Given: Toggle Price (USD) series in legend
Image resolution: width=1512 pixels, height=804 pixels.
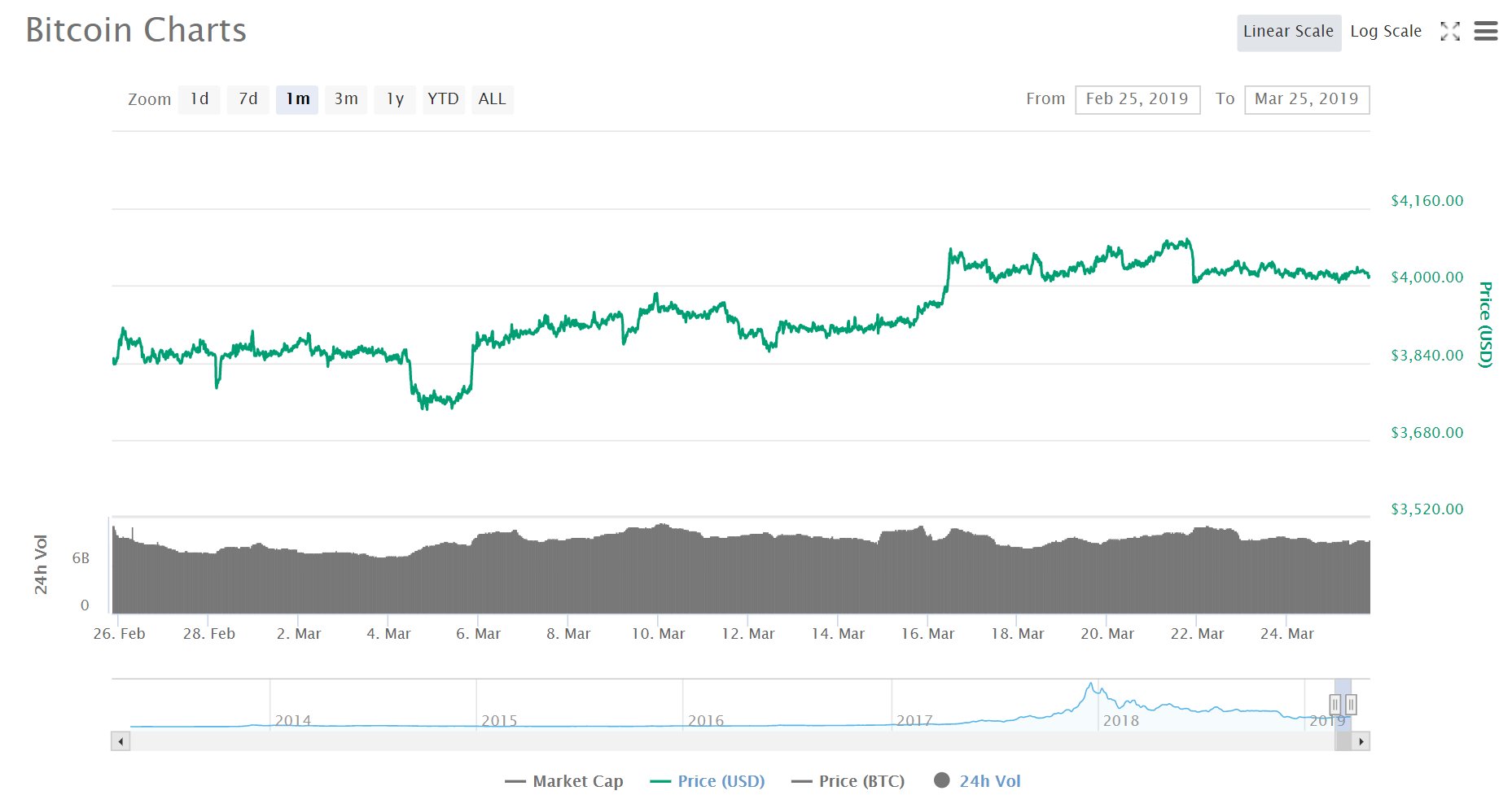Looking at the screenshot, I should [x=708, y=781].
